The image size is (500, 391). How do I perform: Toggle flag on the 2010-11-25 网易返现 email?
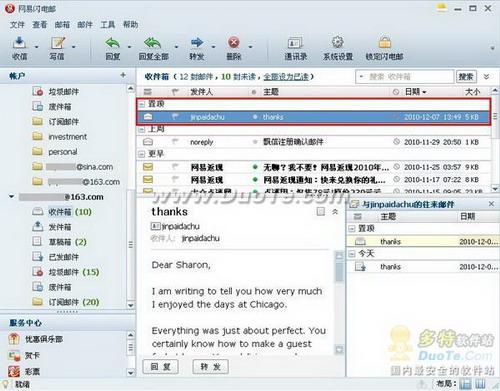(x=175, y=167)
